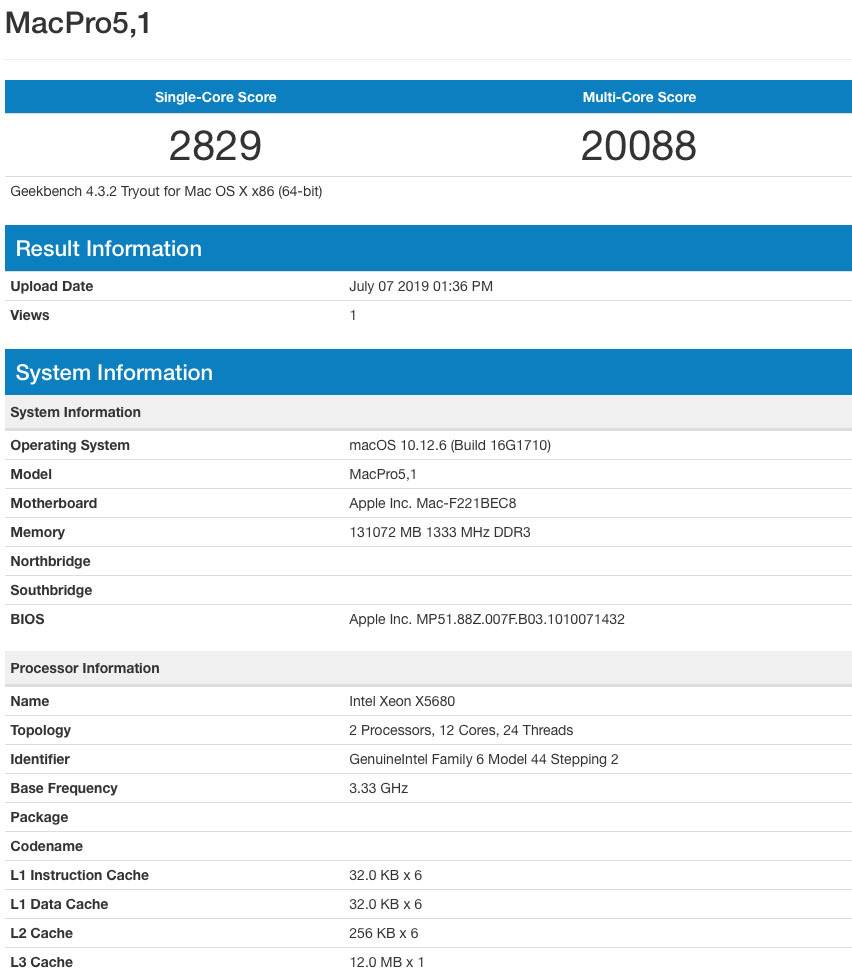Click the blue System Information section header
Viewport: 852px width, 976px height.
pos(428,372)
